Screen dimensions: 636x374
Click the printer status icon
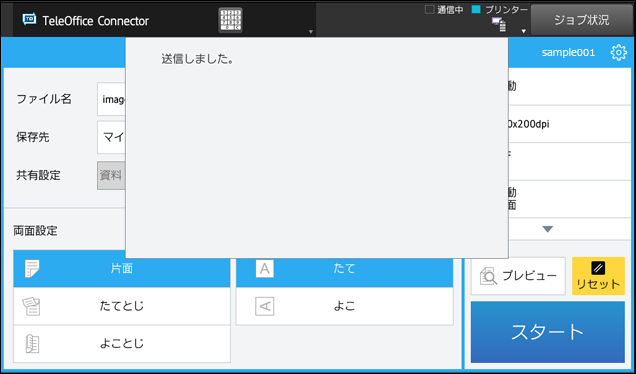click(498, 24)
